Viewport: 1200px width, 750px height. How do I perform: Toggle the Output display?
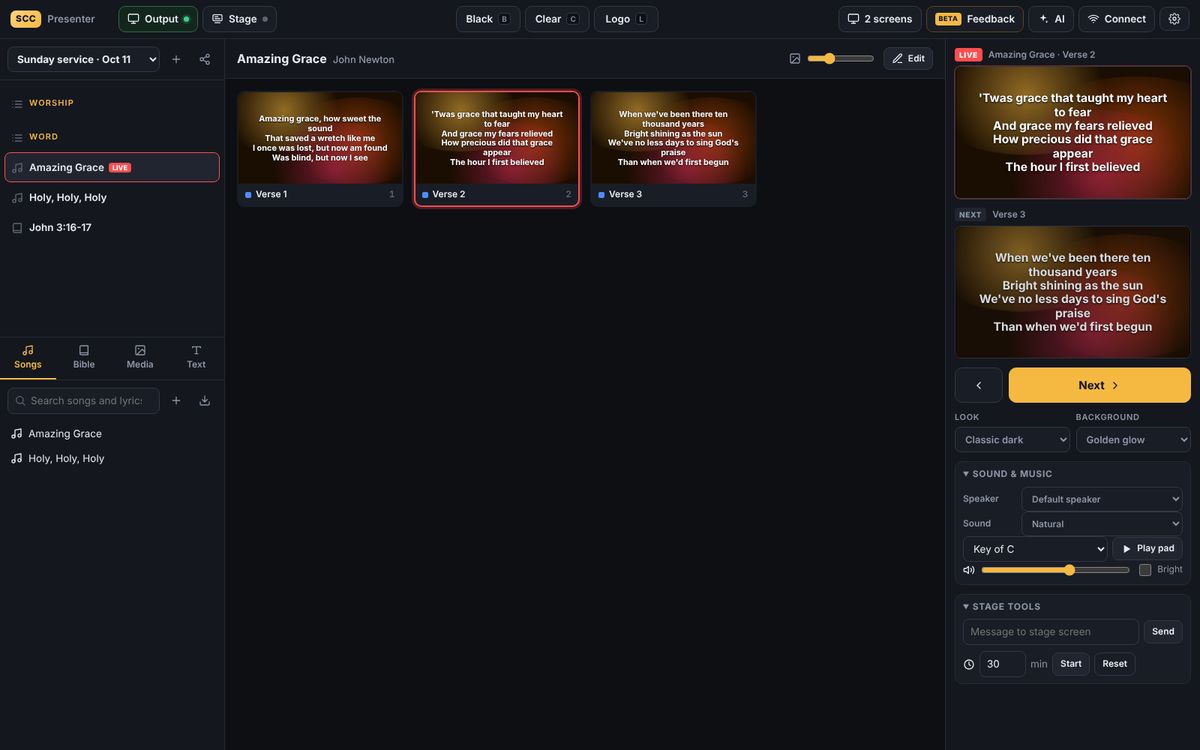tap(158, 19)
